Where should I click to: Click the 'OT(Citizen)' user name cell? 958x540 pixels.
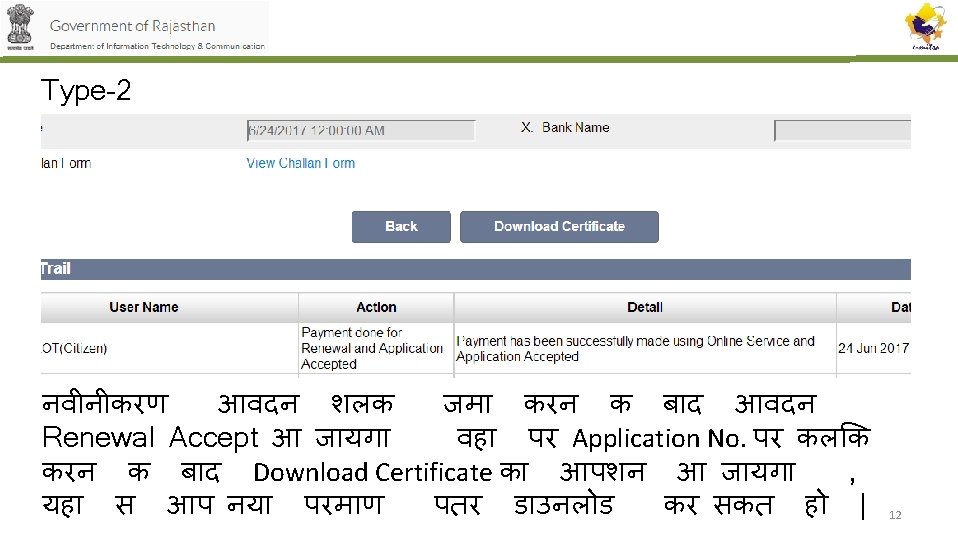[x=169, y=348]
